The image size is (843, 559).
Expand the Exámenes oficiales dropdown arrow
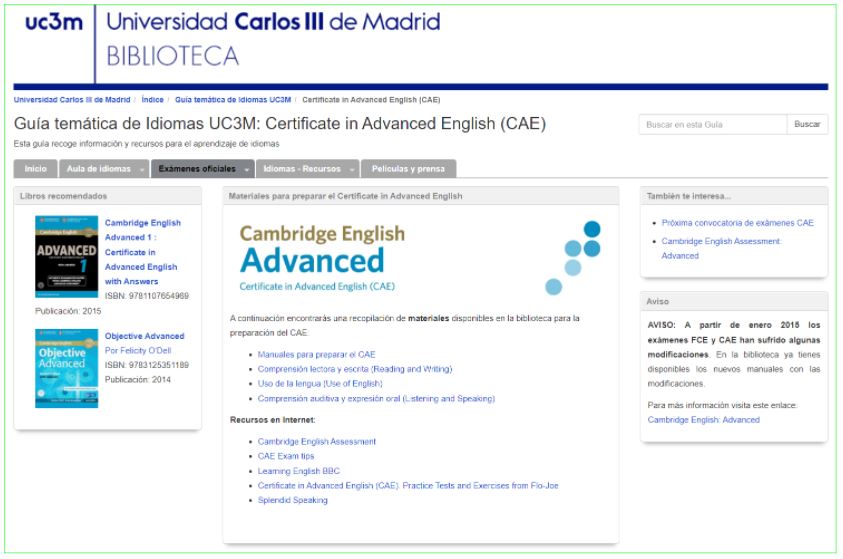click(247, 169)
